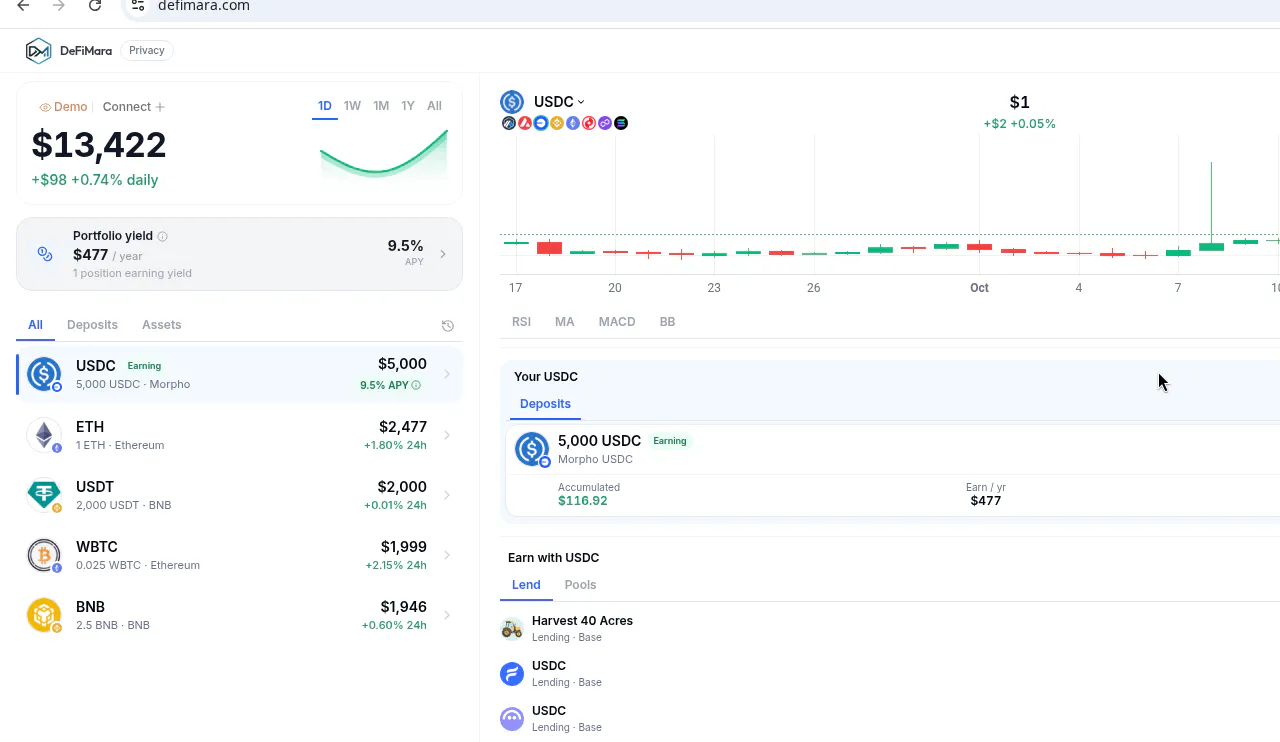Select the Pools tab under Earn with USDC
1280x742 pixels.
pyautogui.click(x=580, y=585)
